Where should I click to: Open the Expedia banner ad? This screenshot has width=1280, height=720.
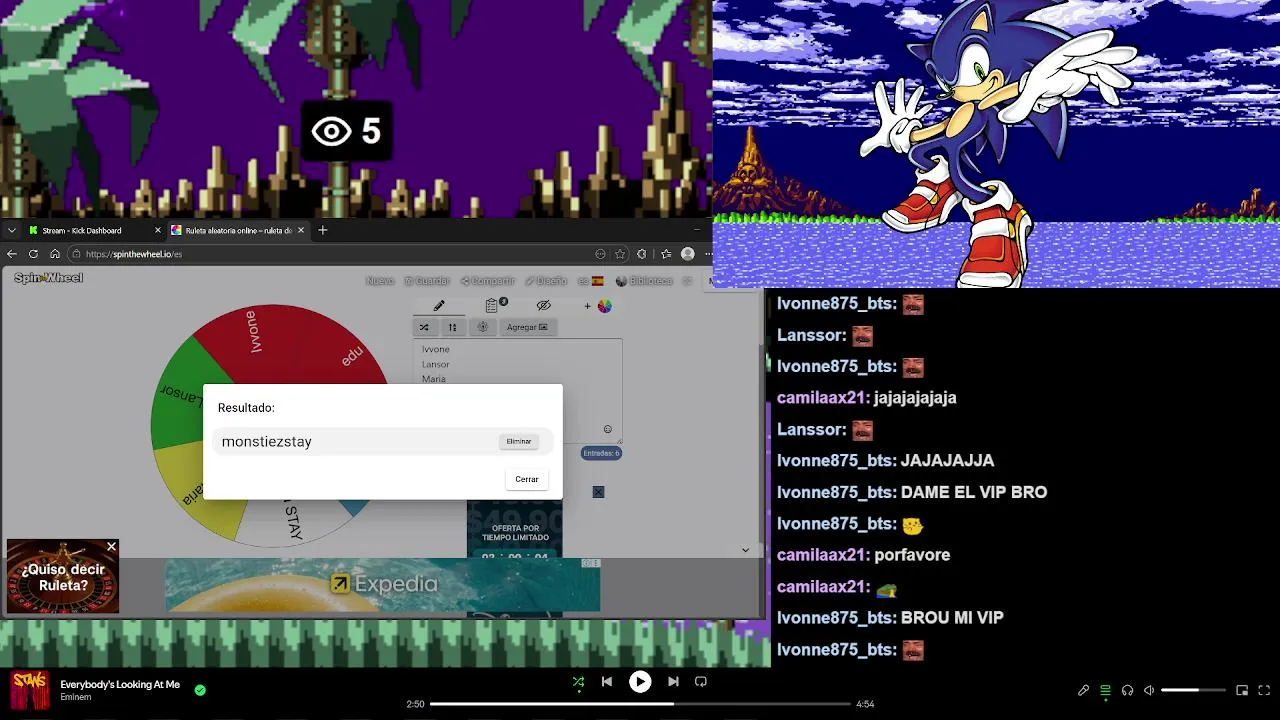click(382, 584)
